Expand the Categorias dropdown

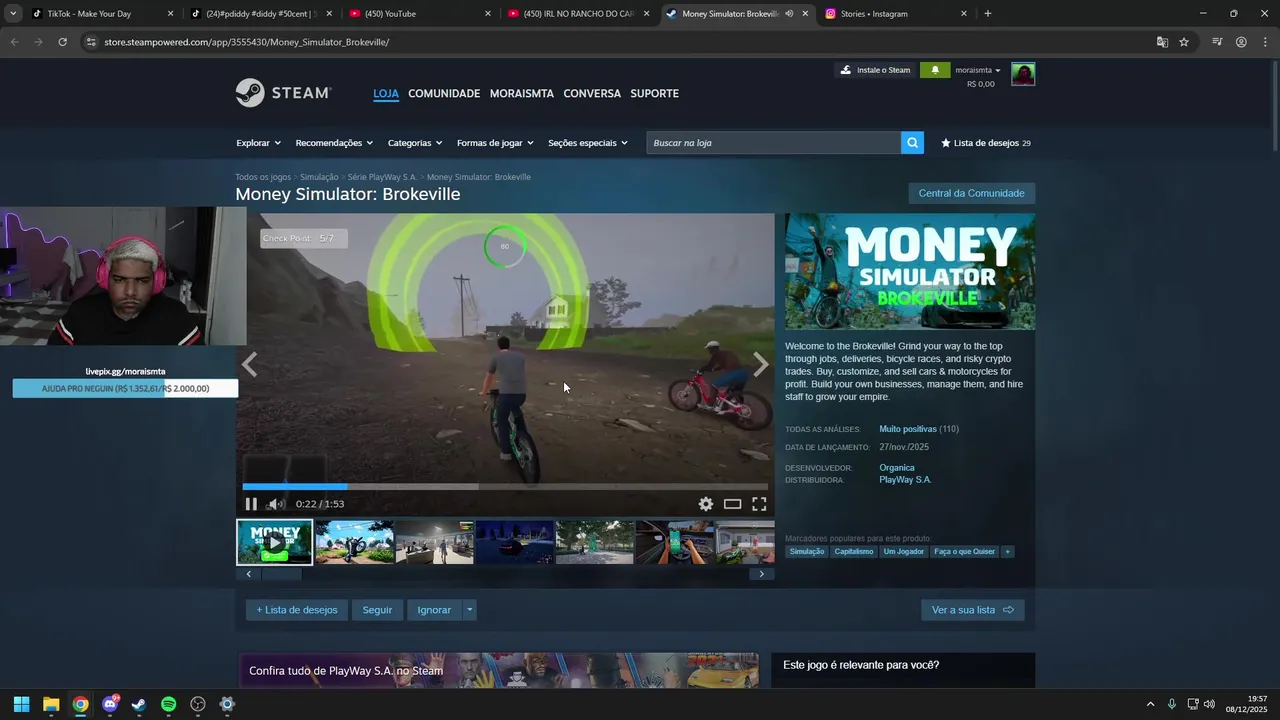[415, 143]
